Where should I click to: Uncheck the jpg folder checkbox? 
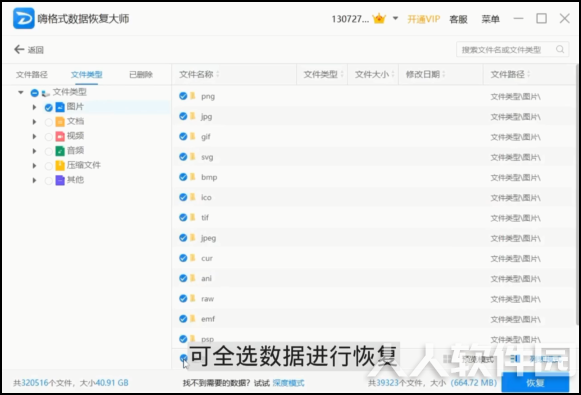tap(183, 116)
